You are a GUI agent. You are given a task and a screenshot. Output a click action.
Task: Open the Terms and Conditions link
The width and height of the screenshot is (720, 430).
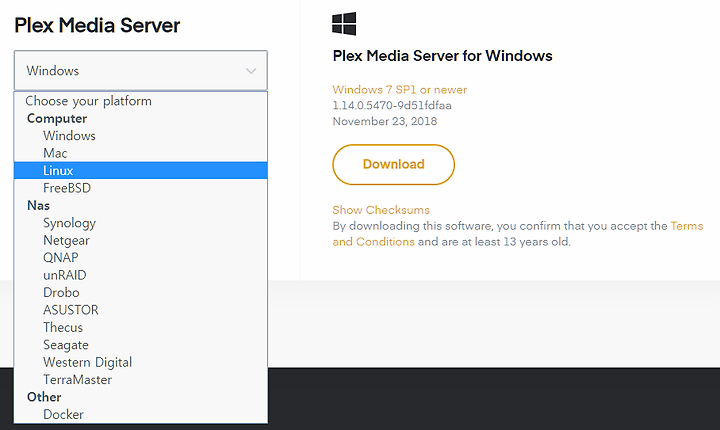click(x=687, y=226)
